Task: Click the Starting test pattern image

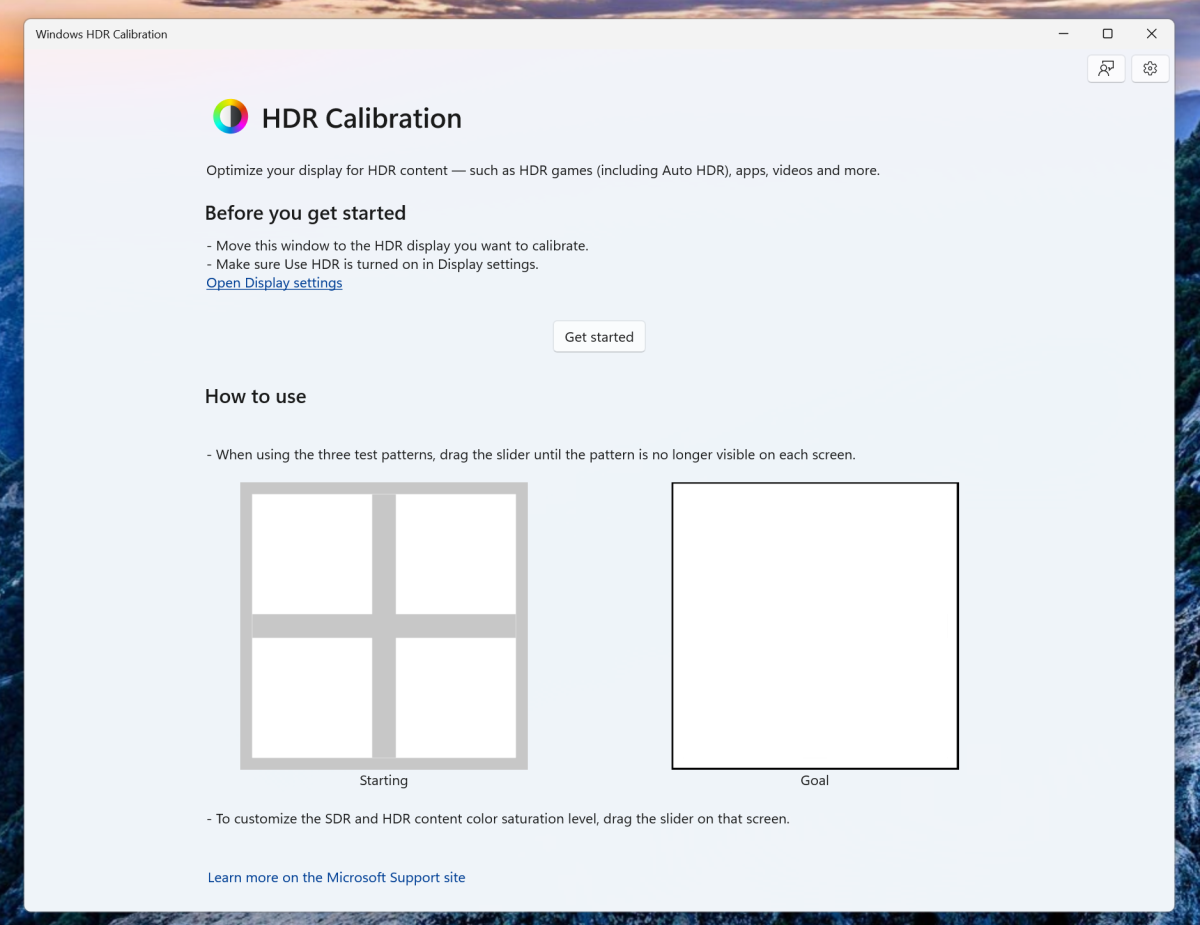Action: [384, 626]
